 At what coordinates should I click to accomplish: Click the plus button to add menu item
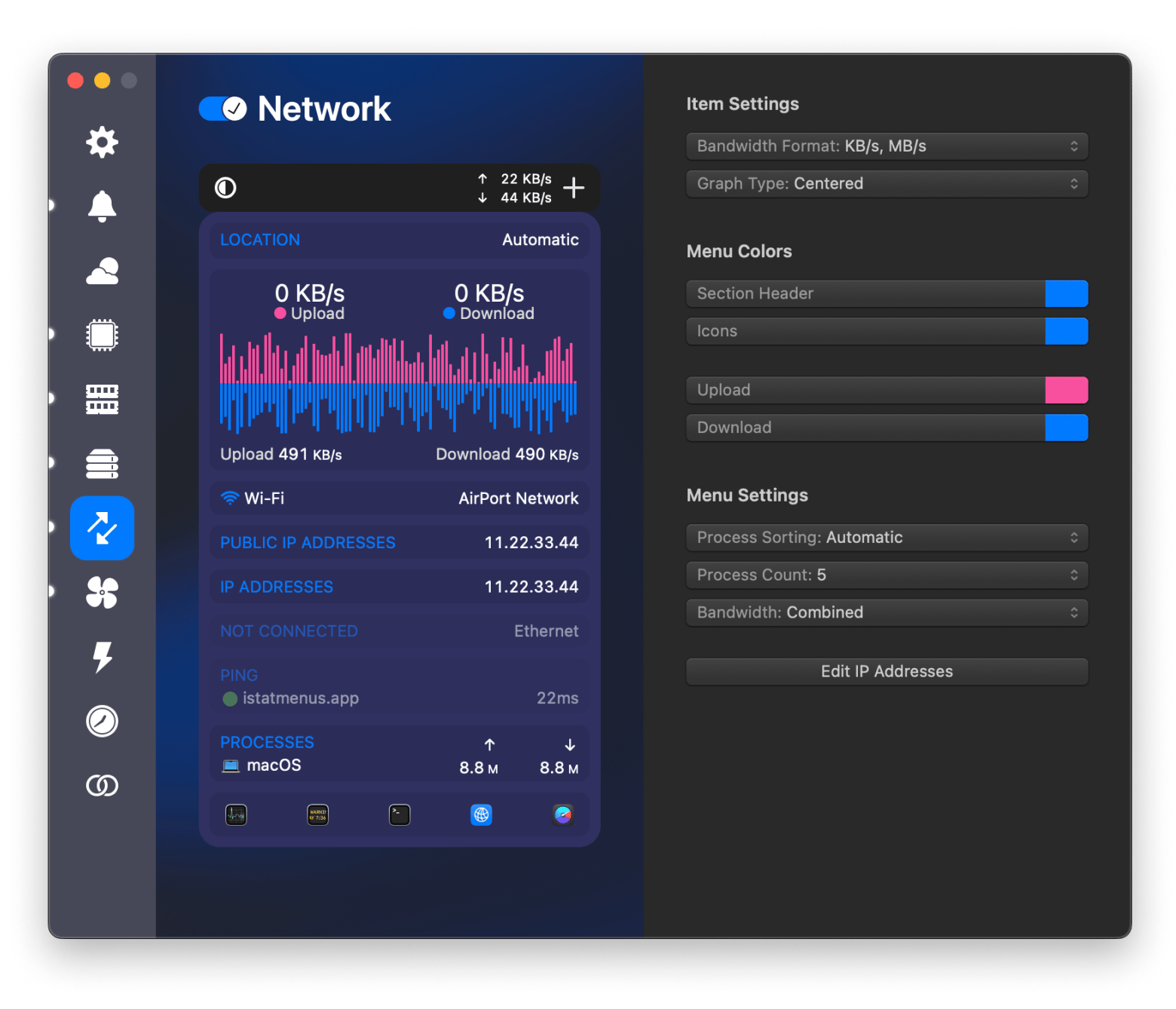[x=574, y=188]
